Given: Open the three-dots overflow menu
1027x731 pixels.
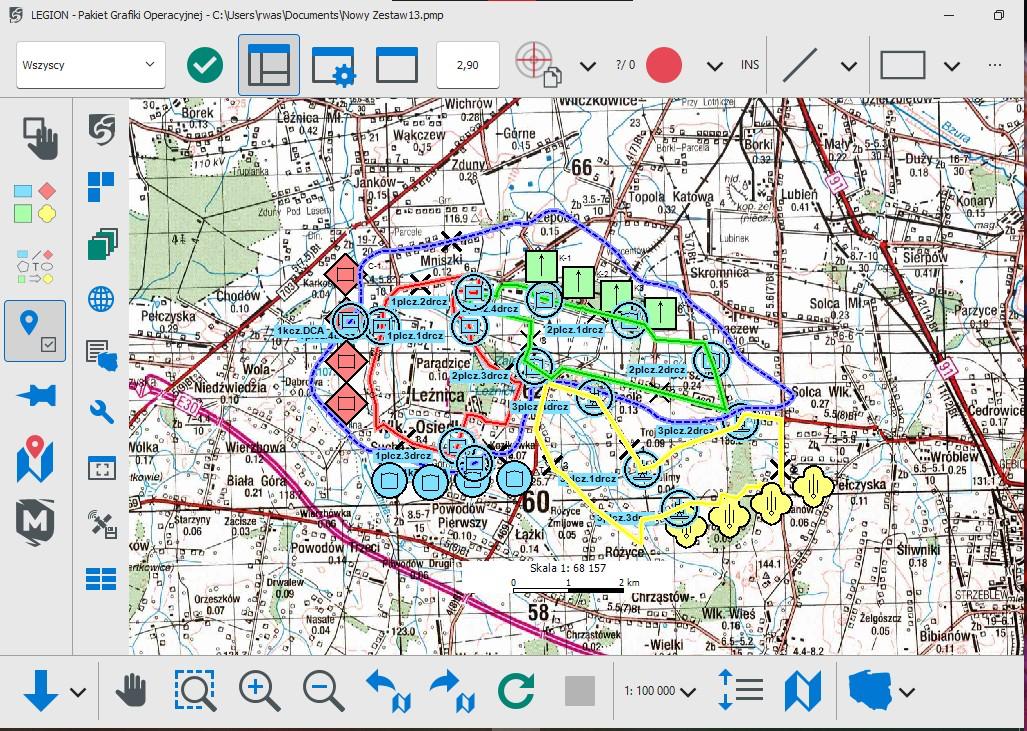Looking at the screenshot, I should [994, 66].
